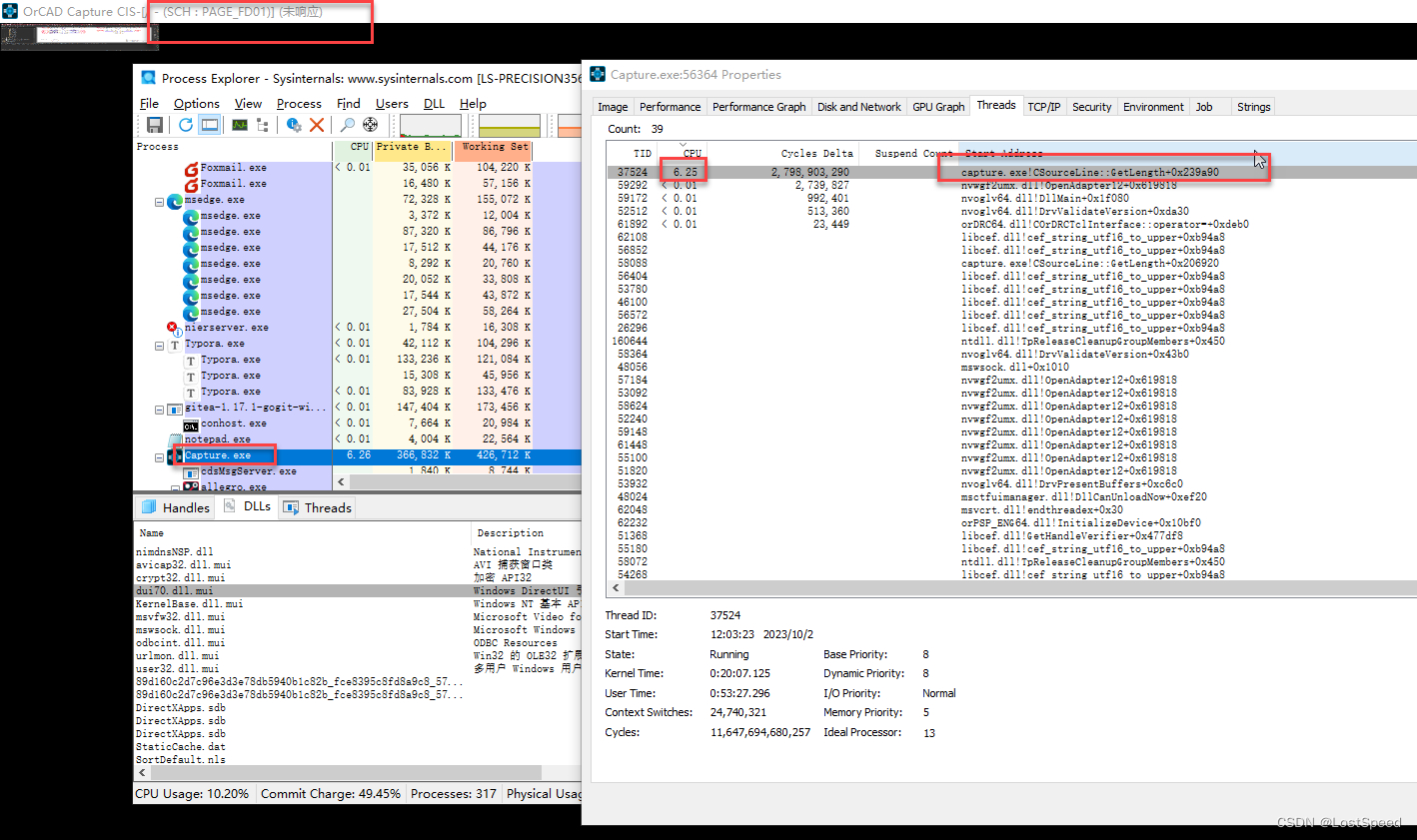Select thread 59292 in the thread list
The width and height of the screenshot is (1417, 840).
coord(633,186)
